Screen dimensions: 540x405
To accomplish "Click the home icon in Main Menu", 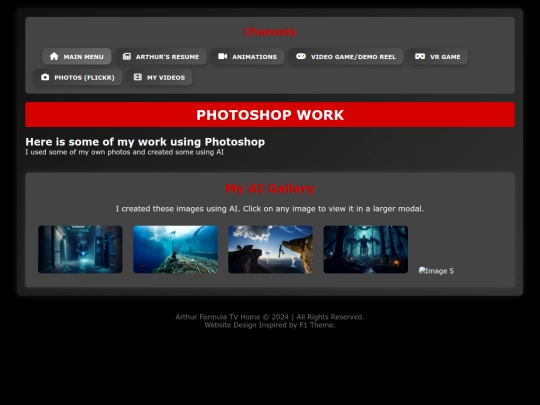I will tap(54, 56).
